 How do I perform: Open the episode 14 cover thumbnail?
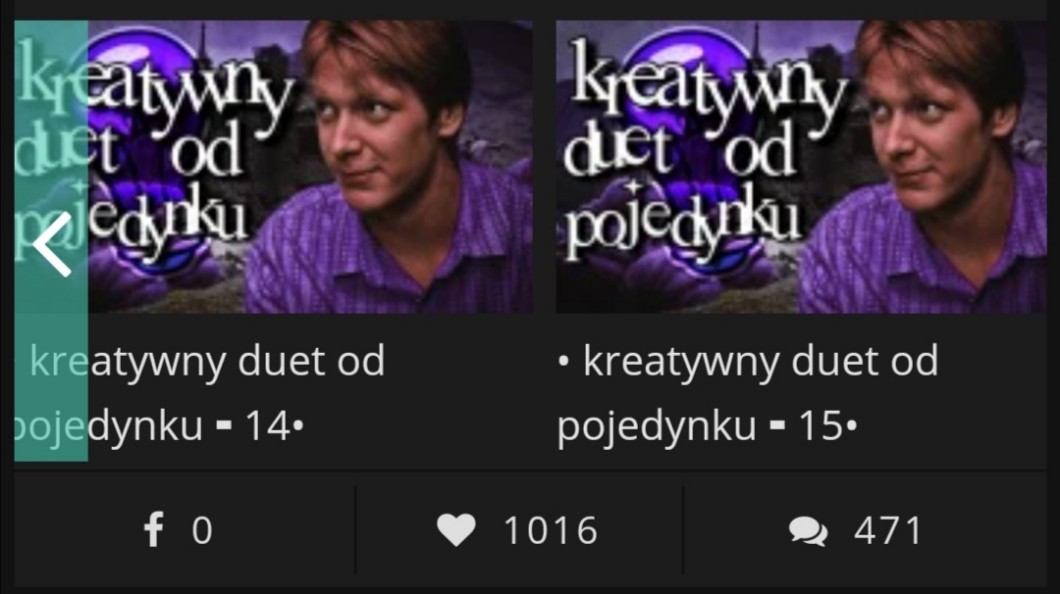(273, 166)
